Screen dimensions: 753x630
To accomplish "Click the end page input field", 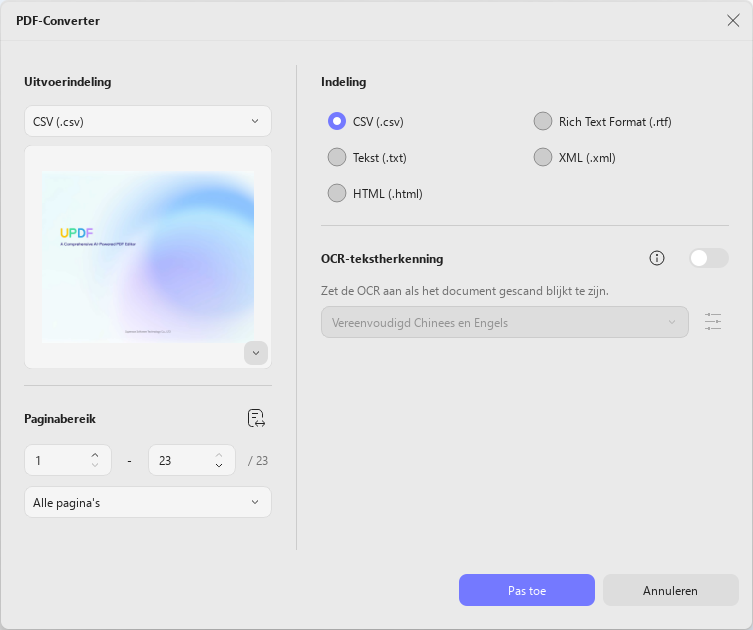I will tap(192, 460).
